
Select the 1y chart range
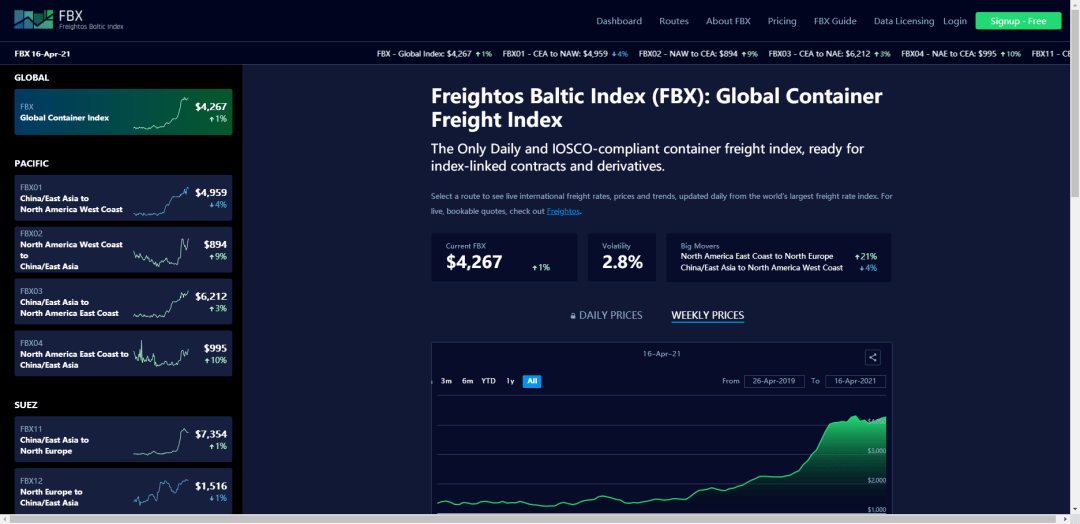[x=510, y=381]
